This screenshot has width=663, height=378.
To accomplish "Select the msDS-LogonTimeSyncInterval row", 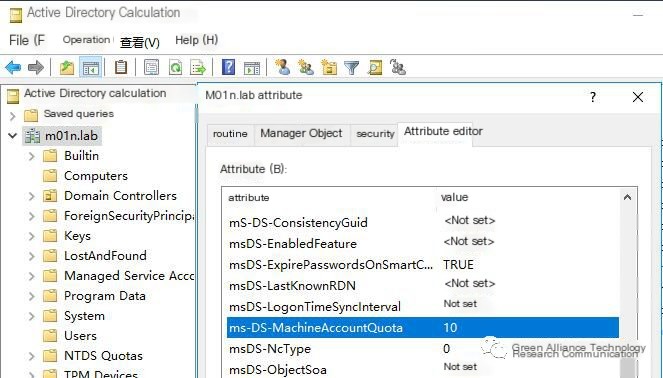I will click(423, 307).
